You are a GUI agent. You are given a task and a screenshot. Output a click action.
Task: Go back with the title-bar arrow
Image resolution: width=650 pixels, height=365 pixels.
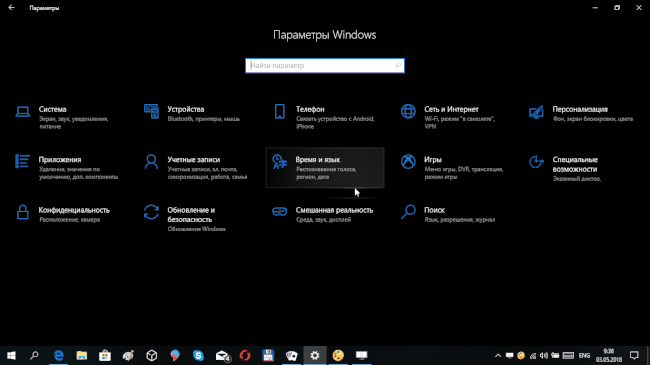click(11, 7)
